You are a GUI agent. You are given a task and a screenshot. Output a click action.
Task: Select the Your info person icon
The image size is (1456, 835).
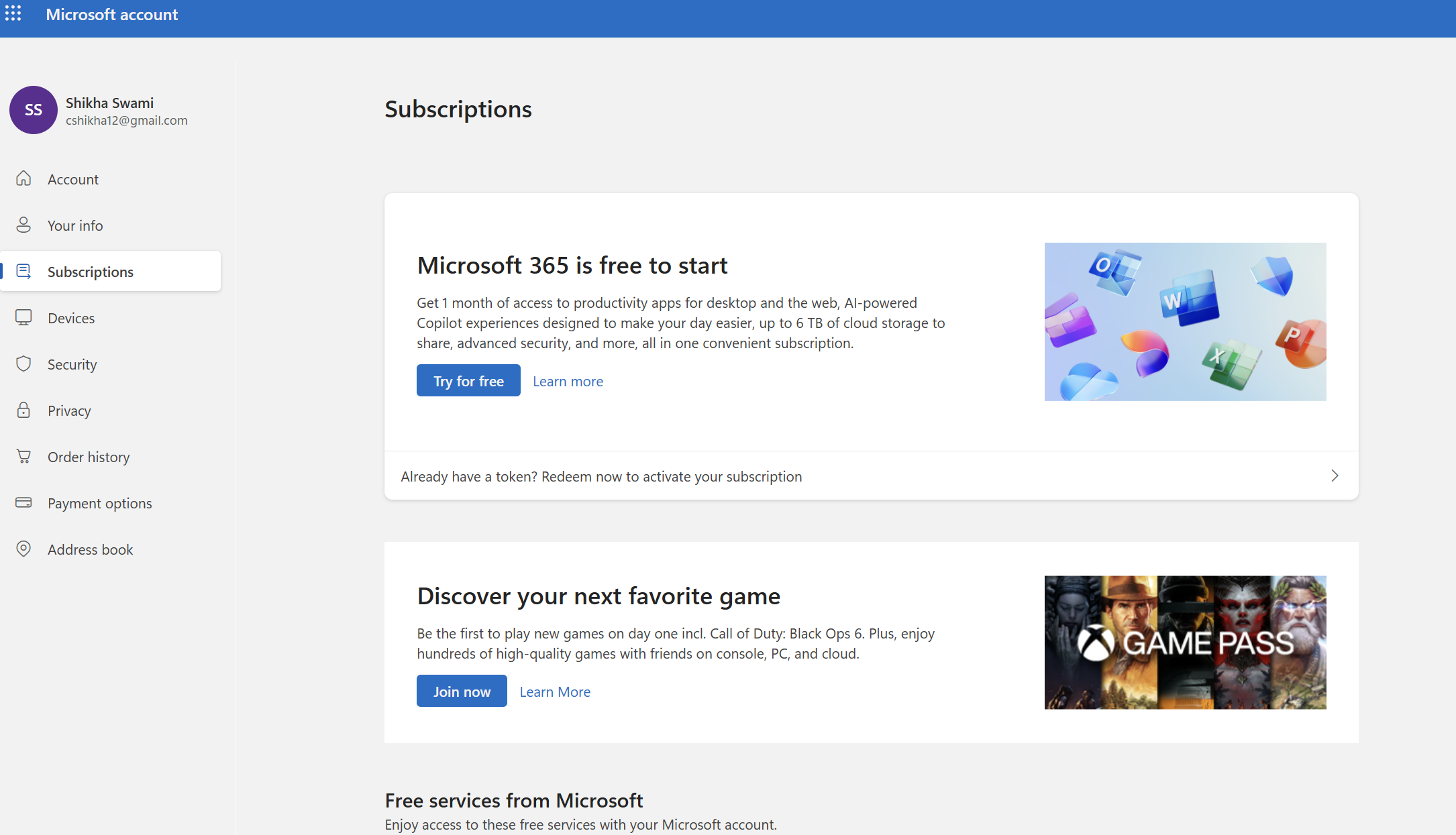click(x=23, y=225)
